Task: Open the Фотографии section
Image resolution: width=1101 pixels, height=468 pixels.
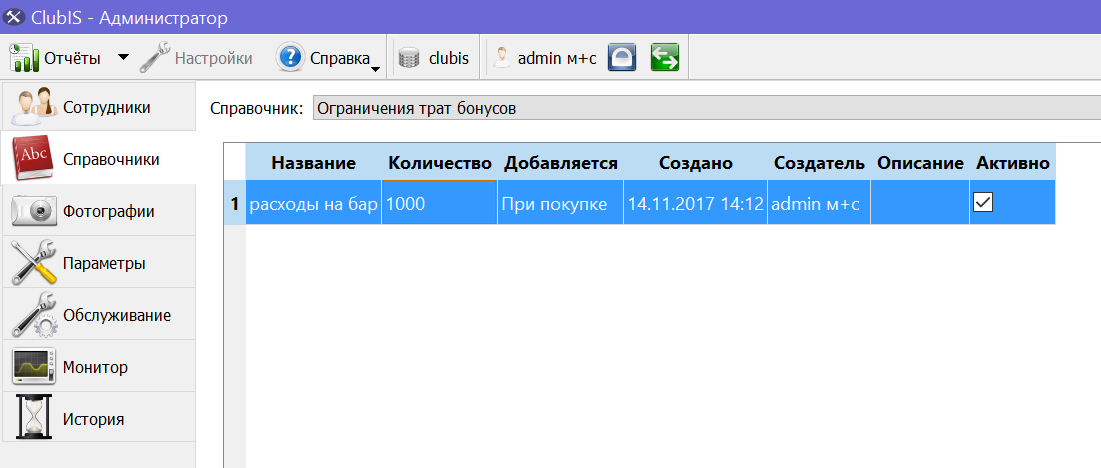Action: [x=98, y=211]
